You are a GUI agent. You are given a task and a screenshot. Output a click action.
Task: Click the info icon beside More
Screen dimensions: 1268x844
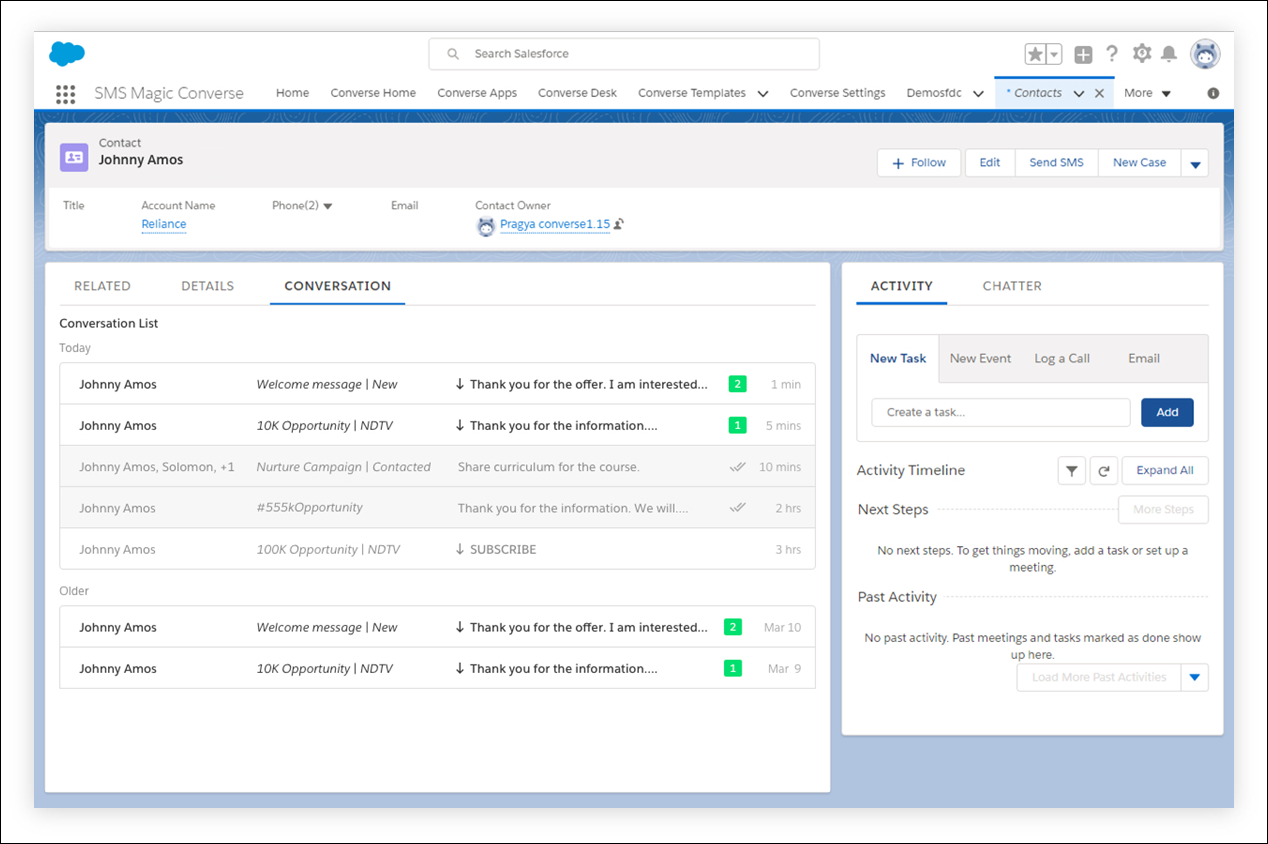[1213, 93]
